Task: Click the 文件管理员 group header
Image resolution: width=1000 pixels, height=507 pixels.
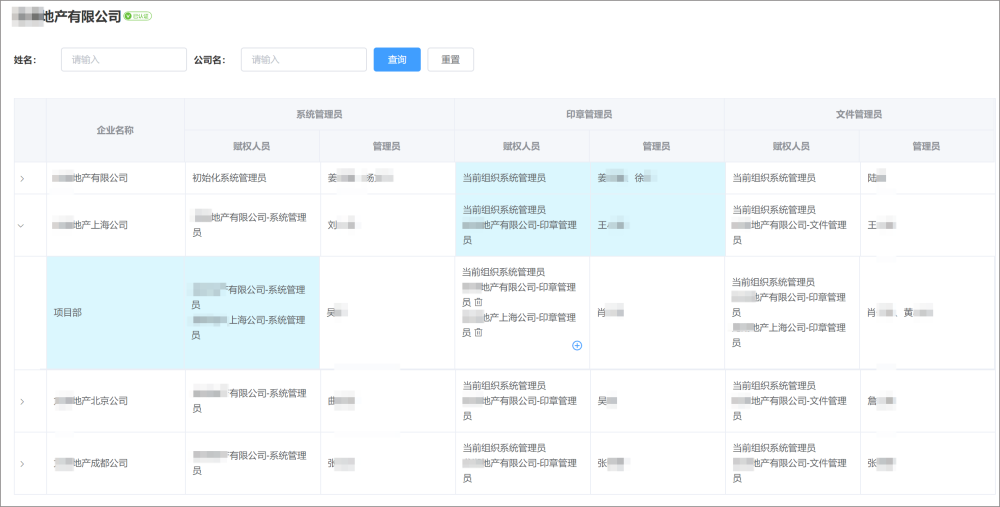Action: [858, 114]
